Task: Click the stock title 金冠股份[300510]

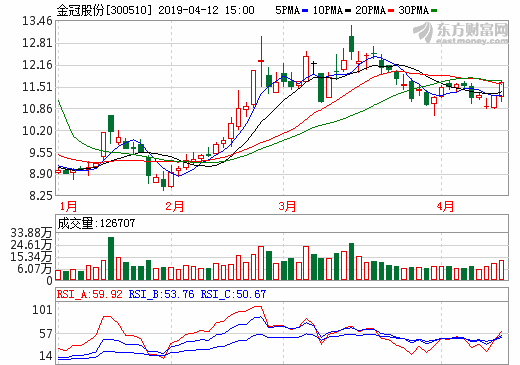Action: 104,10
